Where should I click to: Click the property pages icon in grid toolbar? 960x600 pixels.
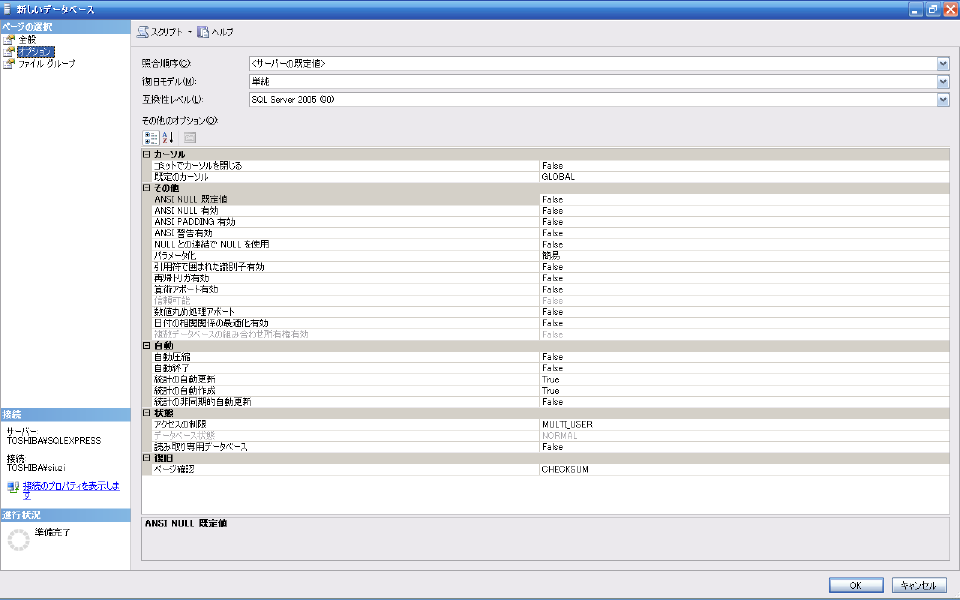[190, 137]
